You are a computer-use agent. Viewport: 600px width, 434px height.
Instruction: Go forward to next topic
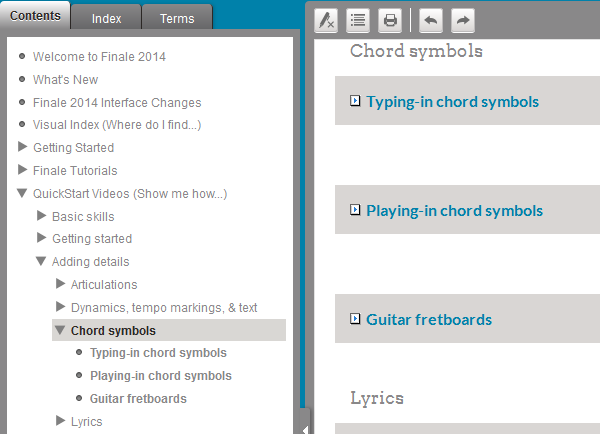pyautogui.click(x=462, y=20)
